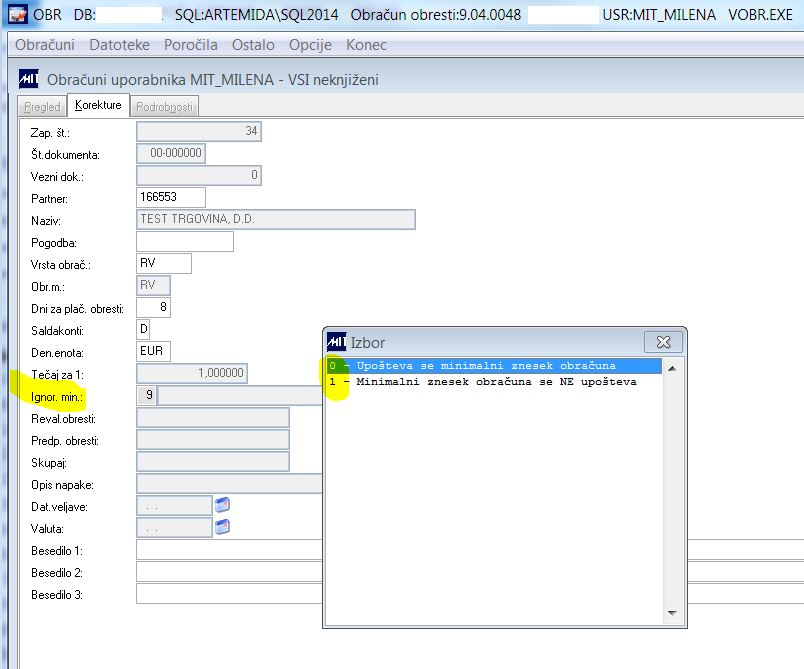Click the Izbor list scroll up arrow
This screenshot has width=804, height=669.
click(672, 368)
